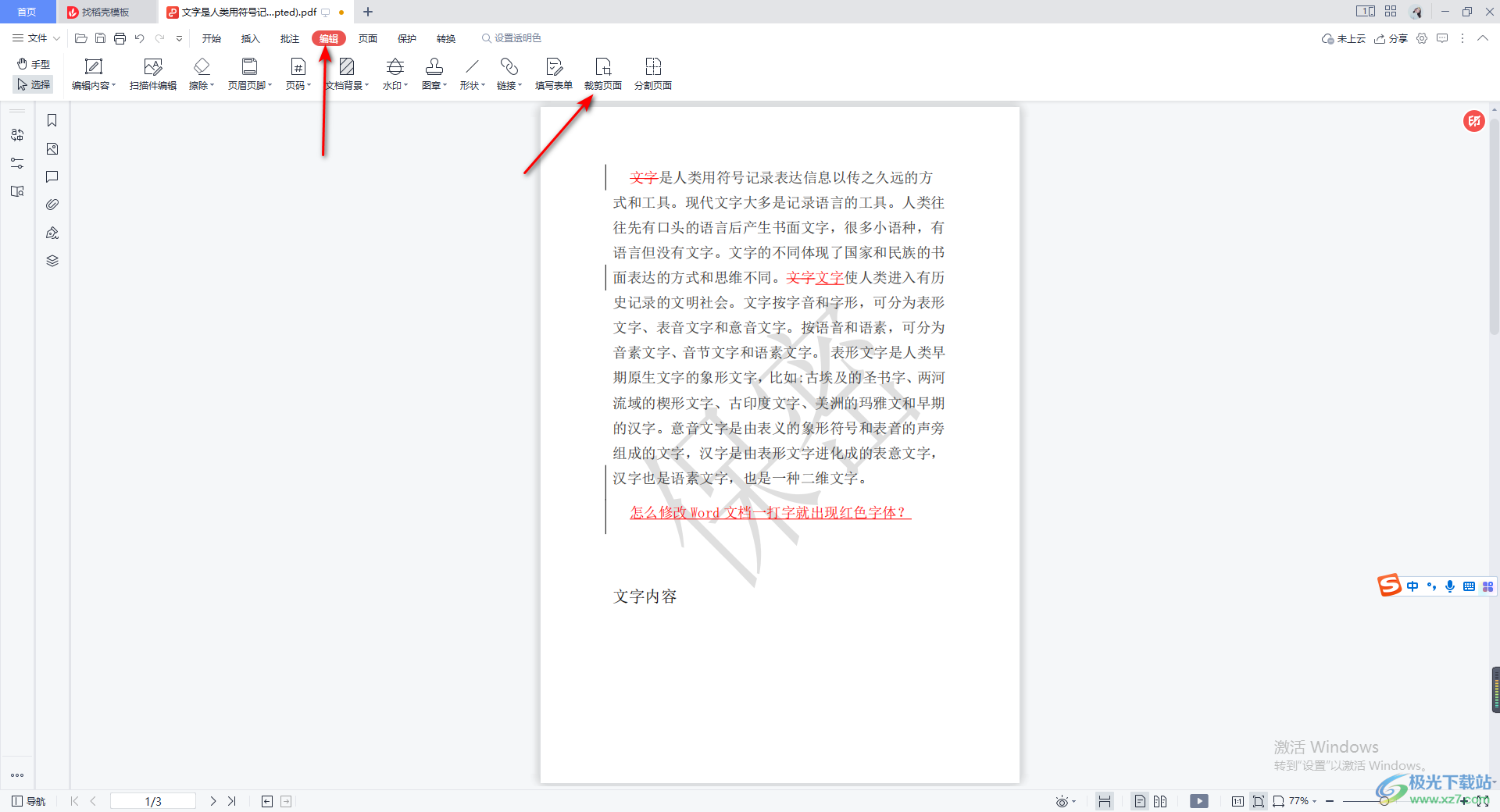Click the cloud status "未上云" button
The width and height of the screenshot is (1500, 812).
(1343, 38)
